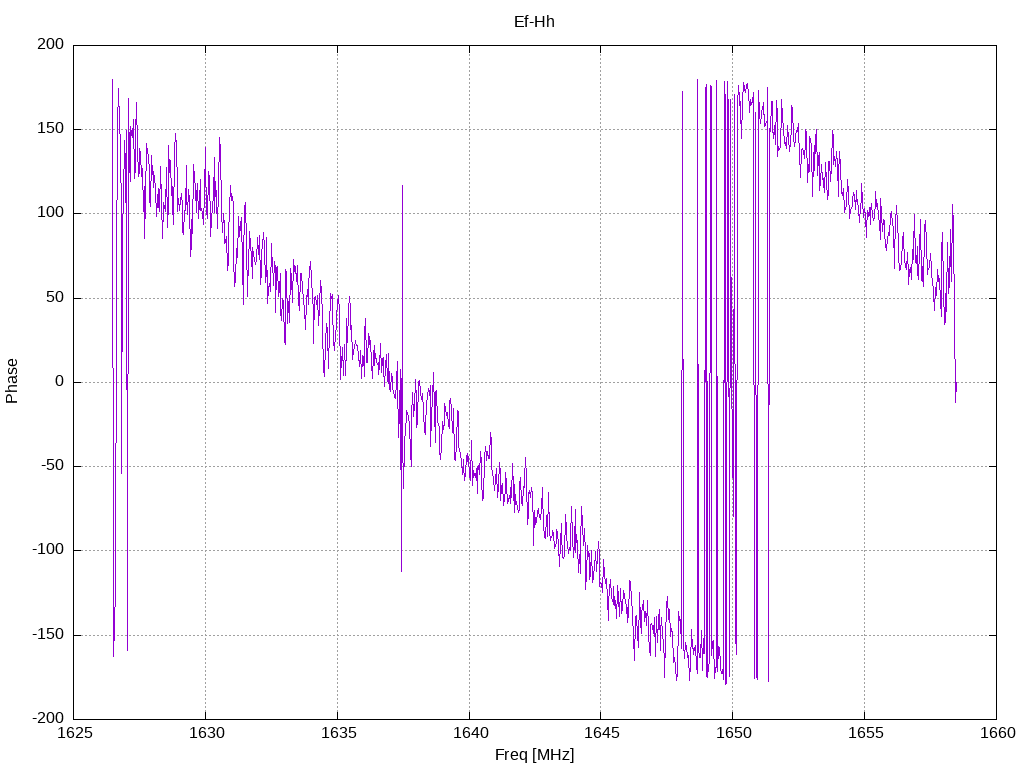Click the x-axis tick label 1625

[74, 733]
